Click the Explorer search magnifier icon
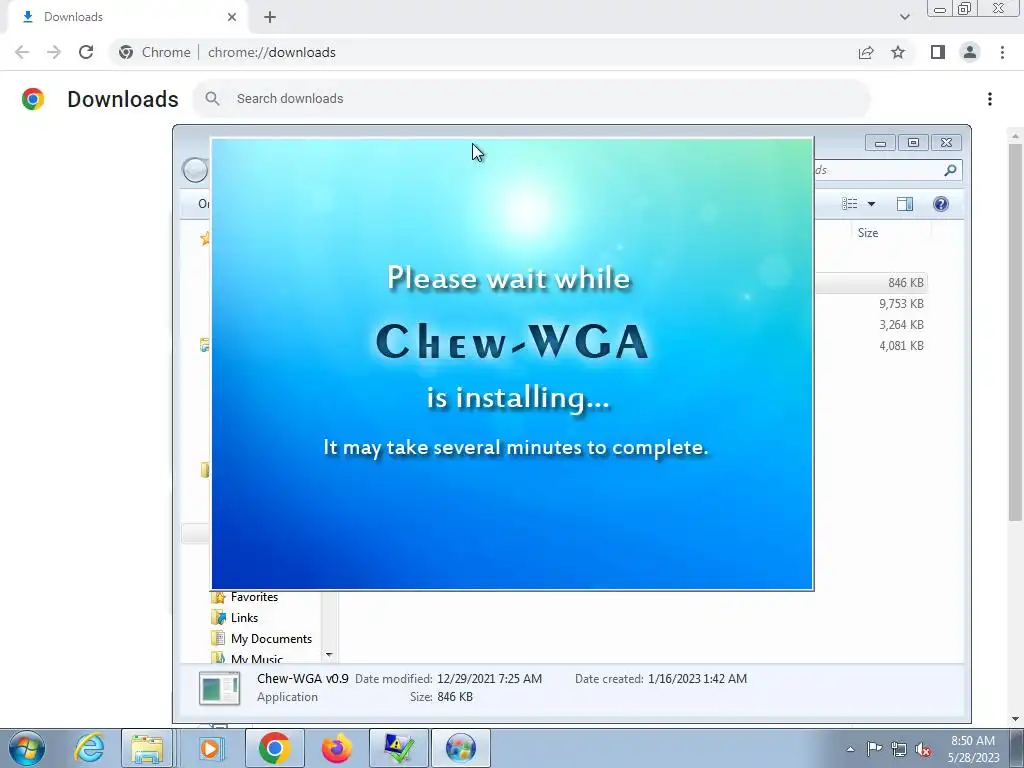 point(950,170)
